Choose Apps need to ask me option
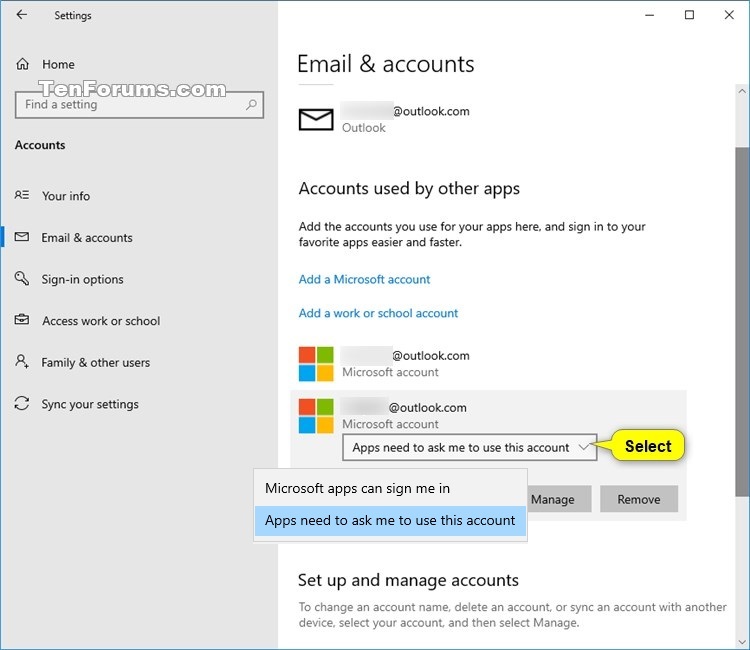750x650 pixels. (390, 520)
